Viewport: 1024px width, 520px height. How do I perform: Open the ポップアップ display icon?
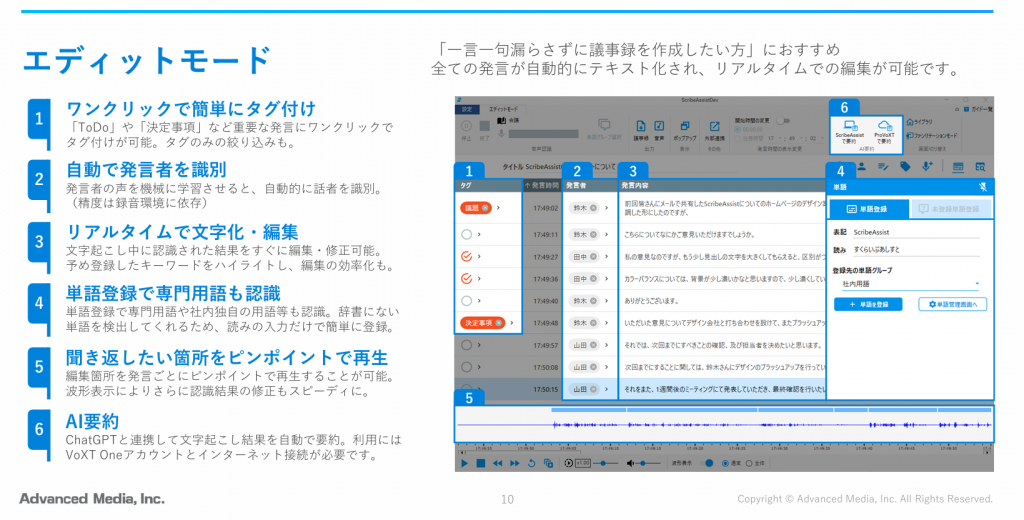pyautogui.click(x=684, y=125)
